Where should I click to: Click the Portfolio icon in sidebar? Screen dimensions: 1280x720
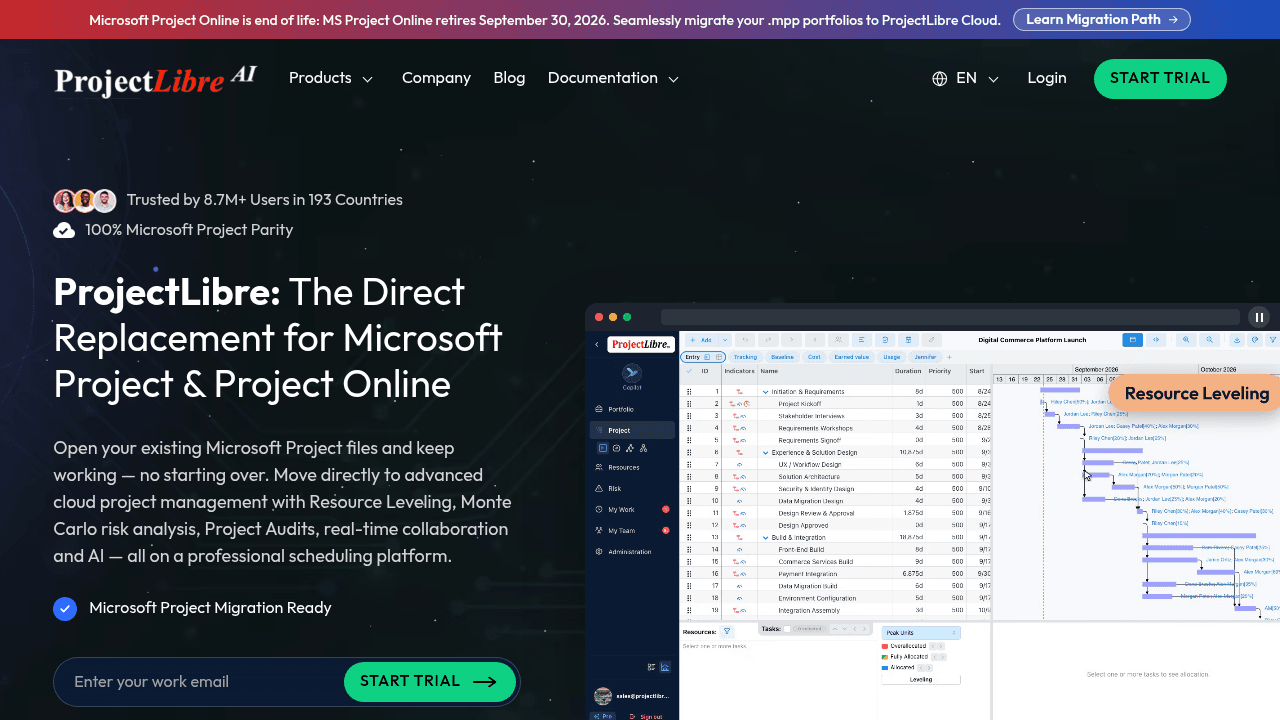pos(599,409)
